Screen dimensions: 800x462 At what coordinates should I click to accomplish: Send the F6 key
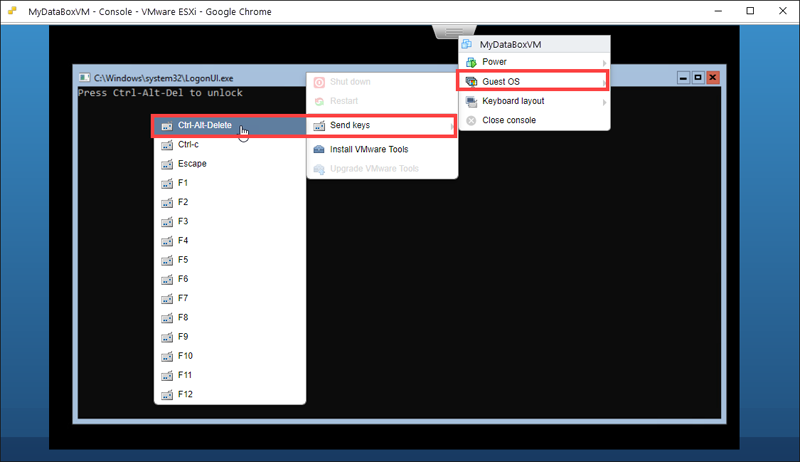[230, 279]
